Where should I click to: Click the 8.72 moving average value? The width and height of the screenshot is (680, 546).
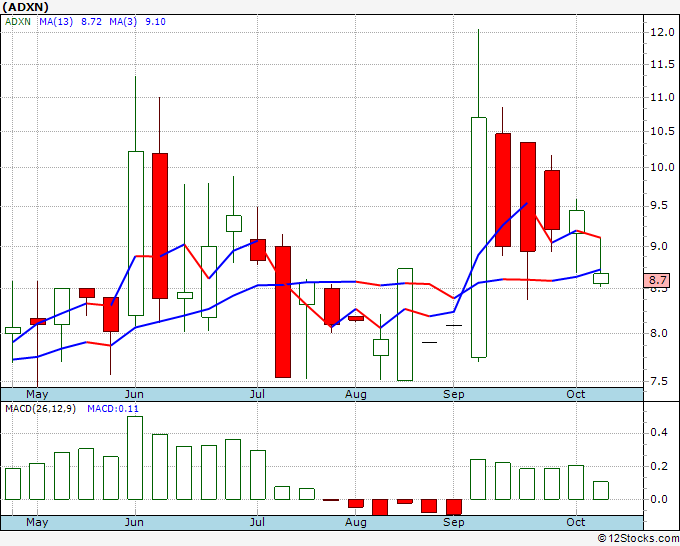click(91, 22)
